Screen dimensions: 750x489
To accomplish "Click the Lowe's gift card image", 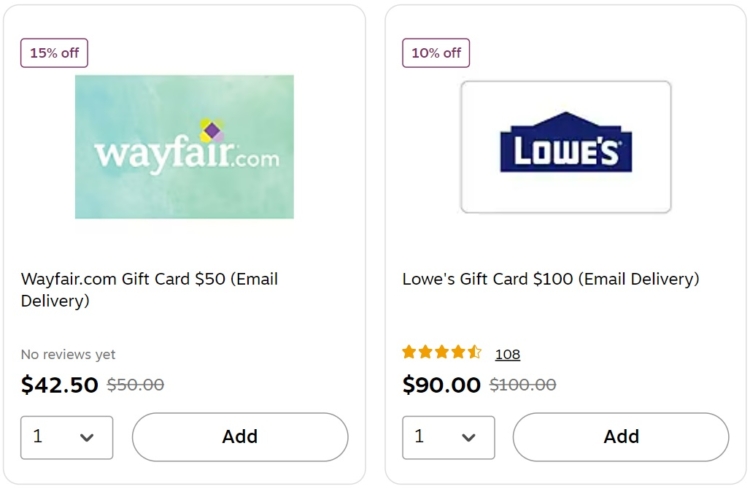I will [x=566, y=146].
